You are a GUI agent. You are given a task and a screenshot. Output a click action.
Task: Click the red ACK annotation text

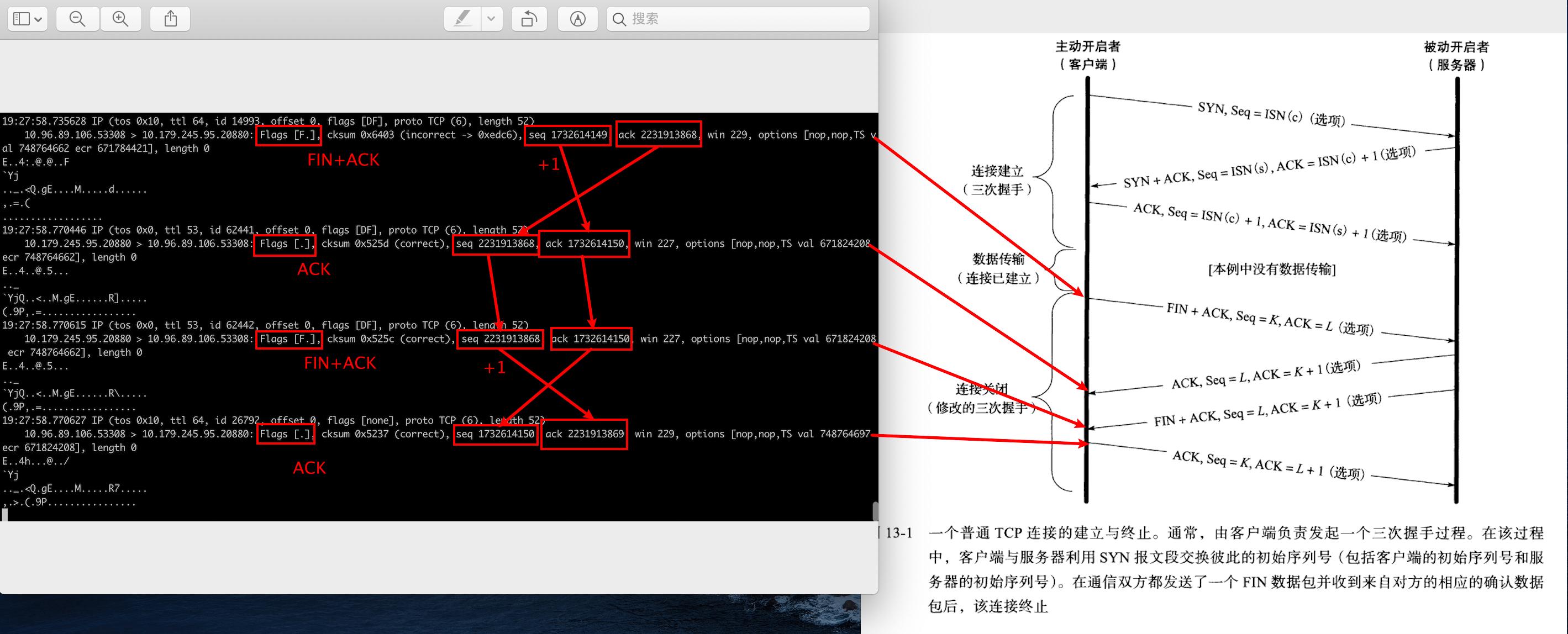point(313,269)
